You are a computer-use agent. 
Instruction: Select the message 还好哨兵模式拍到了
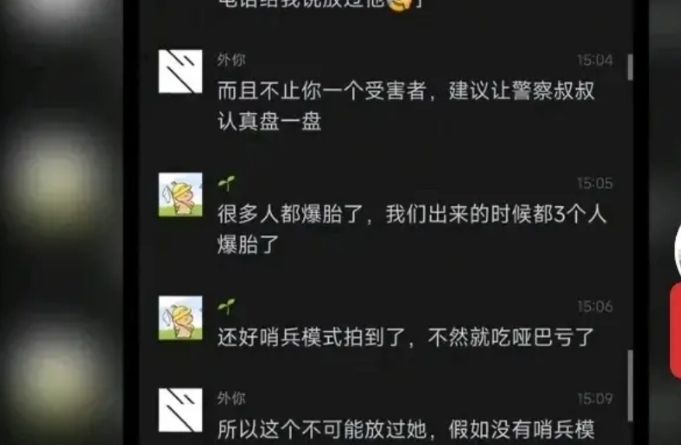[406, 337]
